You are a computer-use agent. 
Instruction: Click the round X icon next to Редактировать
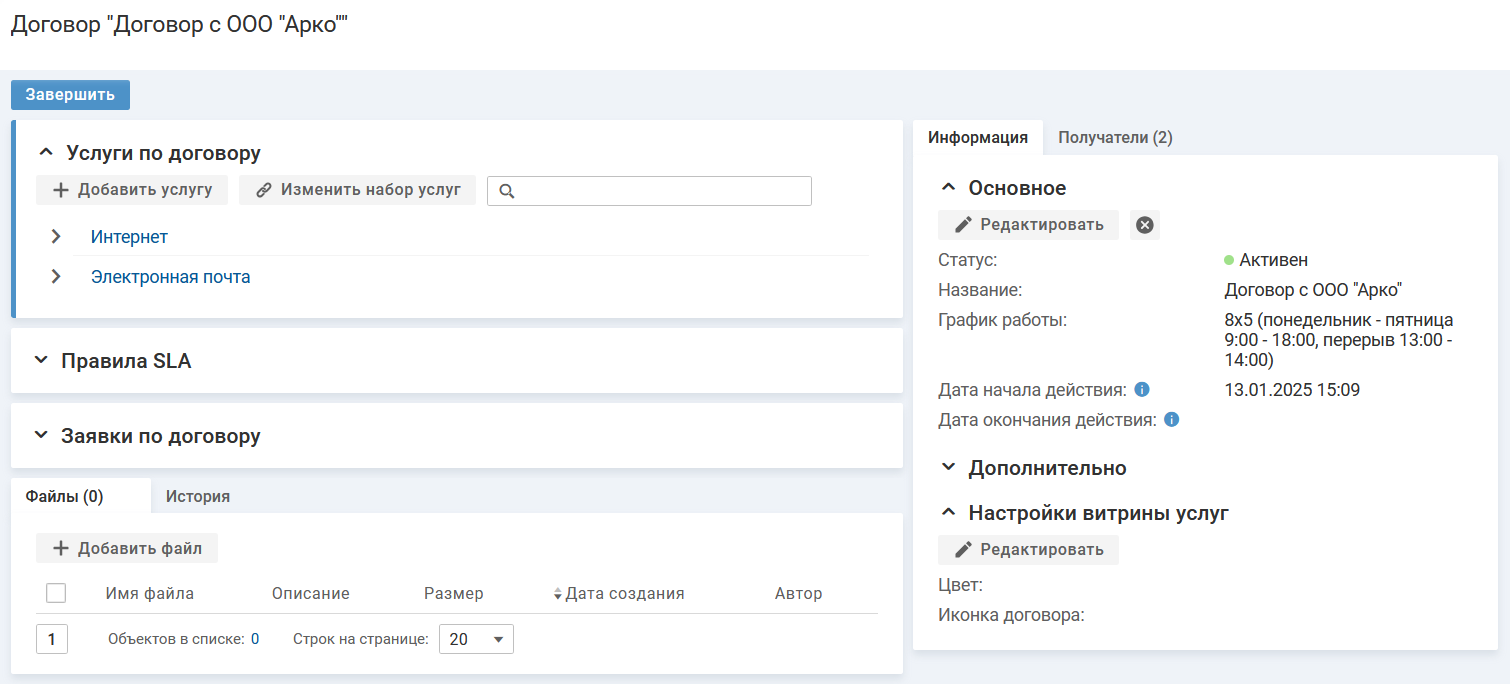tap(1145, 225)
